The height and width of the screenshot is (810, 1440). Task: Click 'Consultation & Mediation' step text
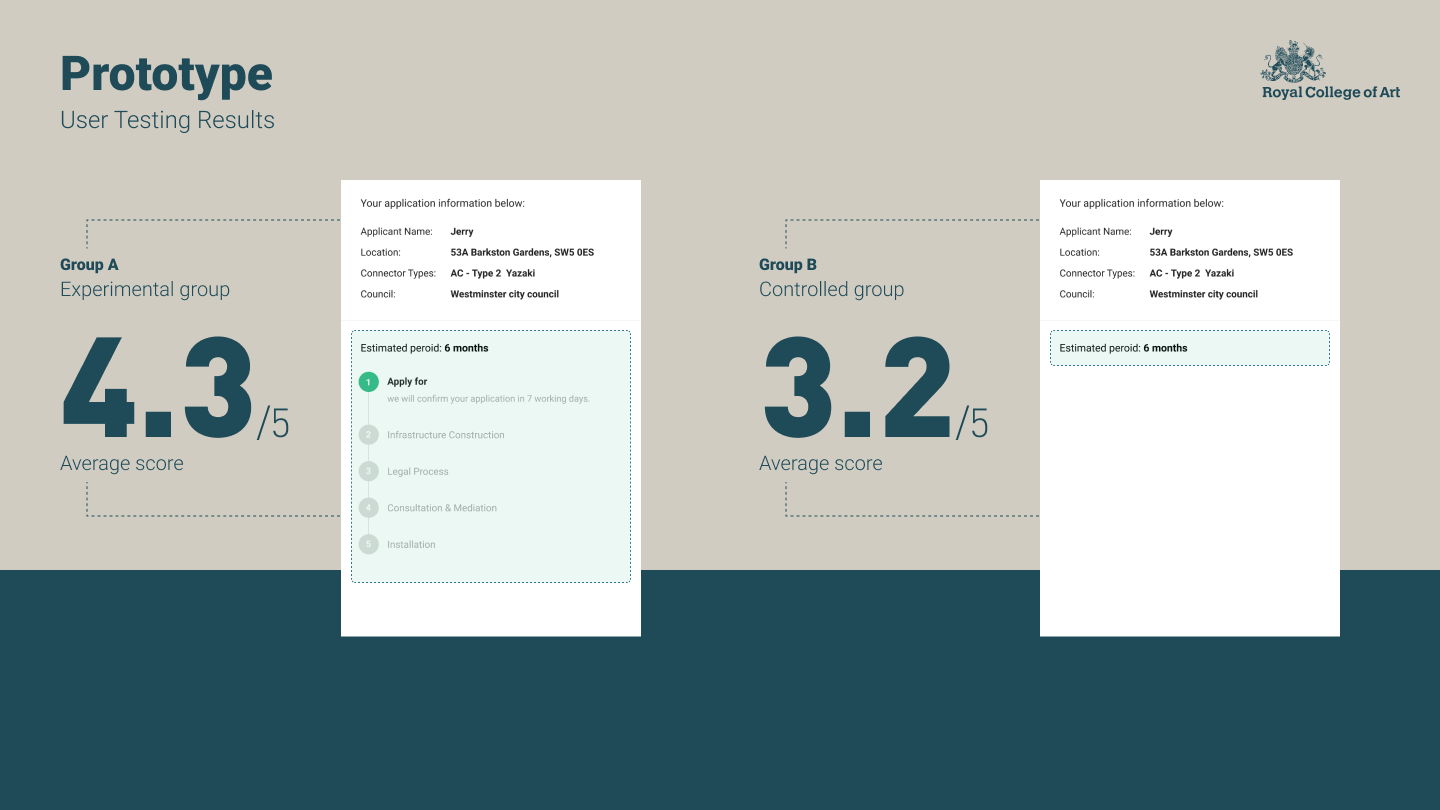click(x=442, y=508)
